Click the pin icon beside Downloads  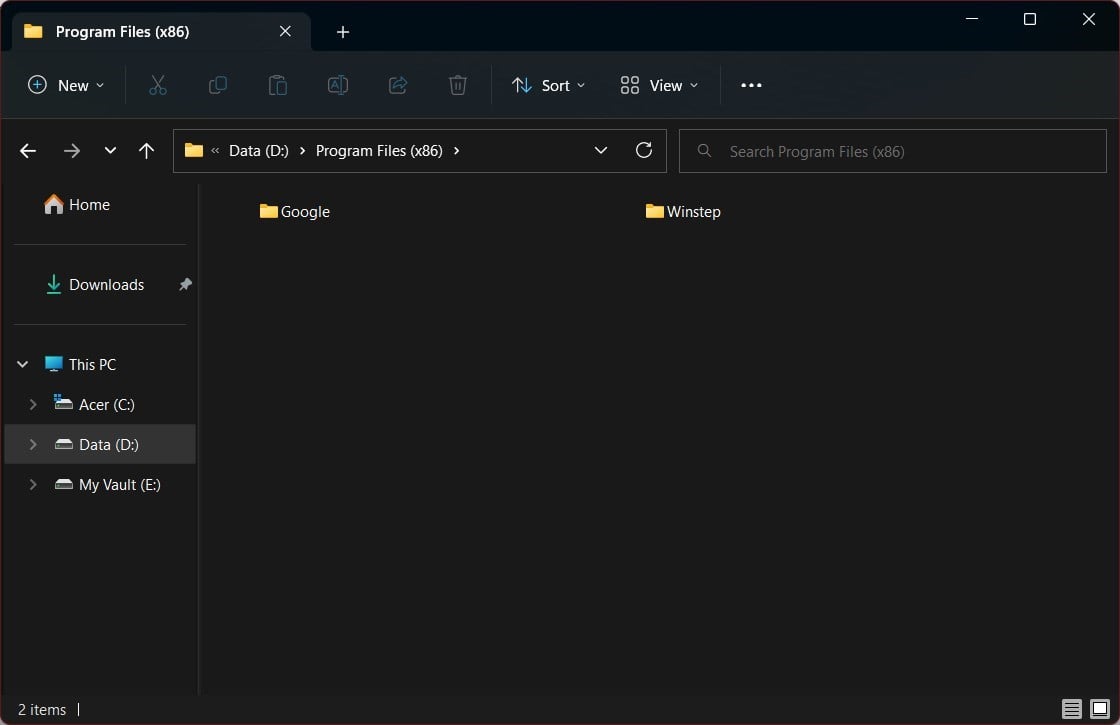185,284
